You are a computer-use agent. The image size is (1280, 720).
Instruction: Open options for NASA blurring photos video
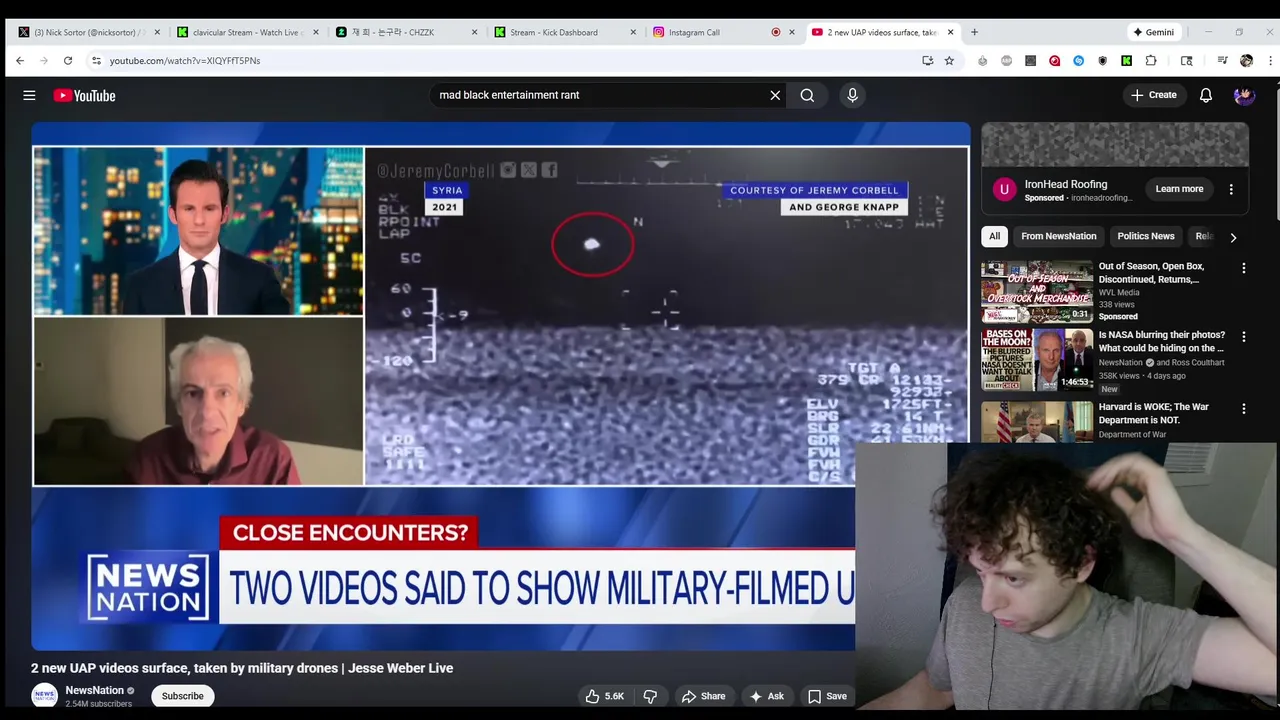point(1244,337)
